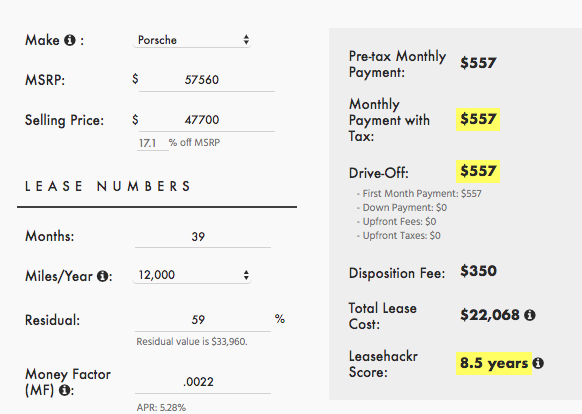
Task: Click the $22,068 Total Lease Cost value
Action: 490,315
